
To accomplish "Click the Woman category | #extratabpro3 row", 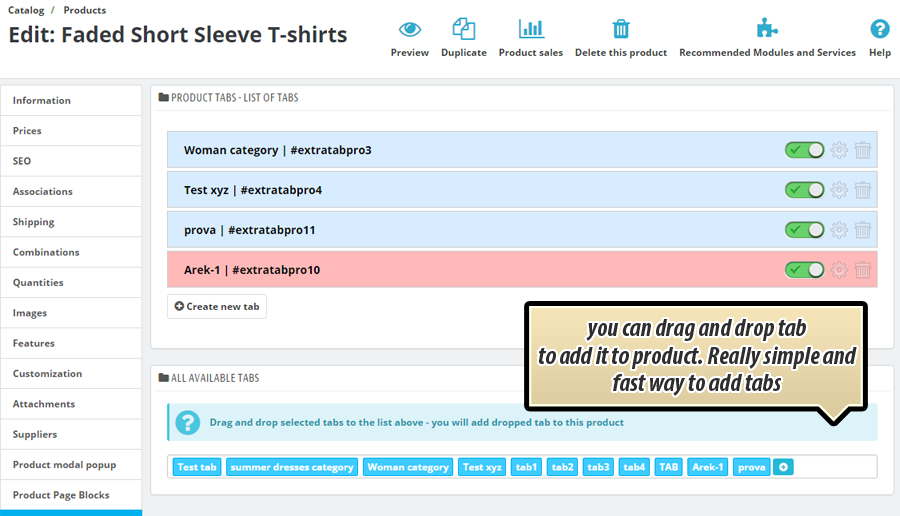I will pyautogui.click(x=522, y=150).
